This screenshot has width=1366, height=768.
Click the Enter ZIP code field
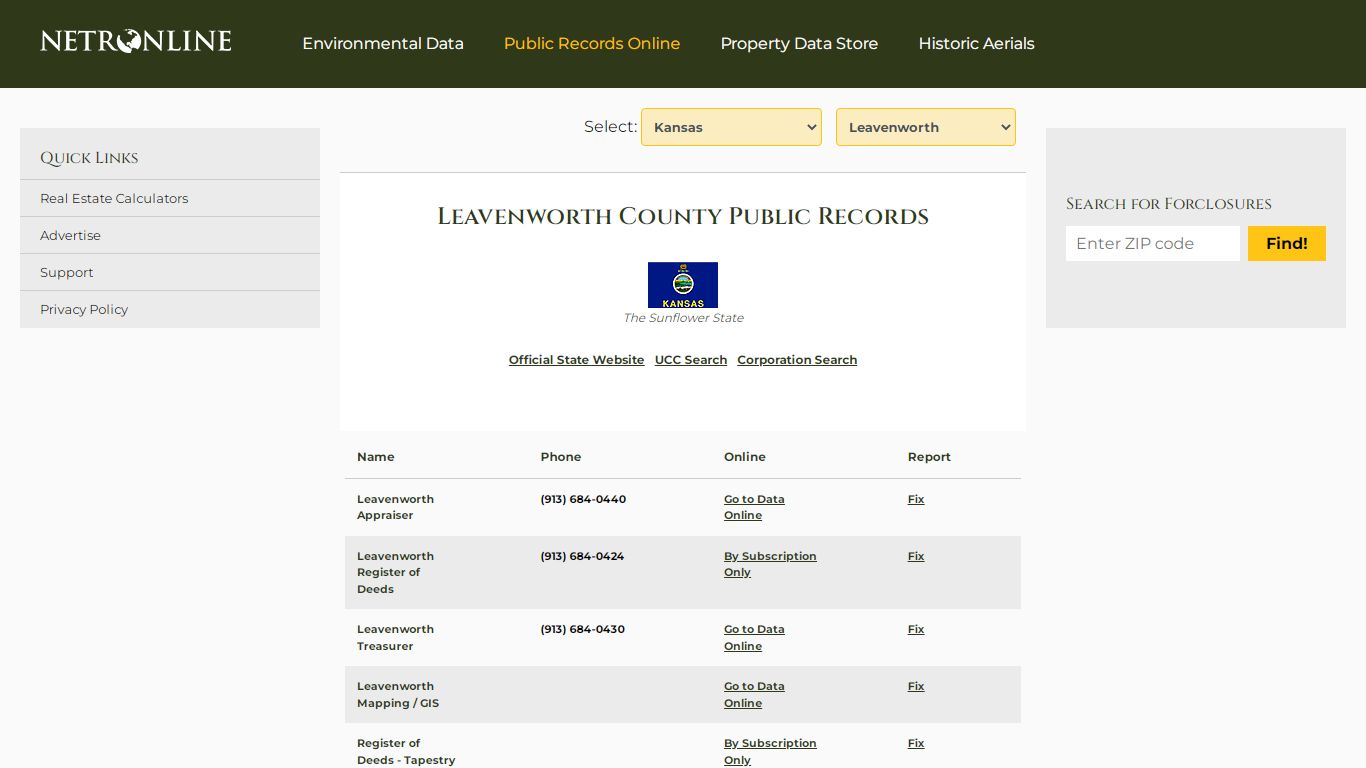(1153, 243)
